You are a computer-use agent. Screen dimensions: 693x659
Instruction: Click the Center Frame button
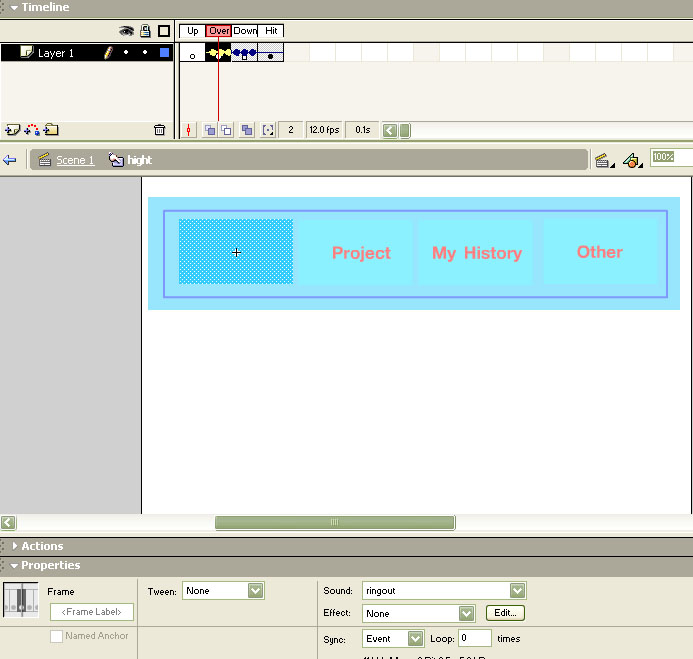click(x=190, y=130)
